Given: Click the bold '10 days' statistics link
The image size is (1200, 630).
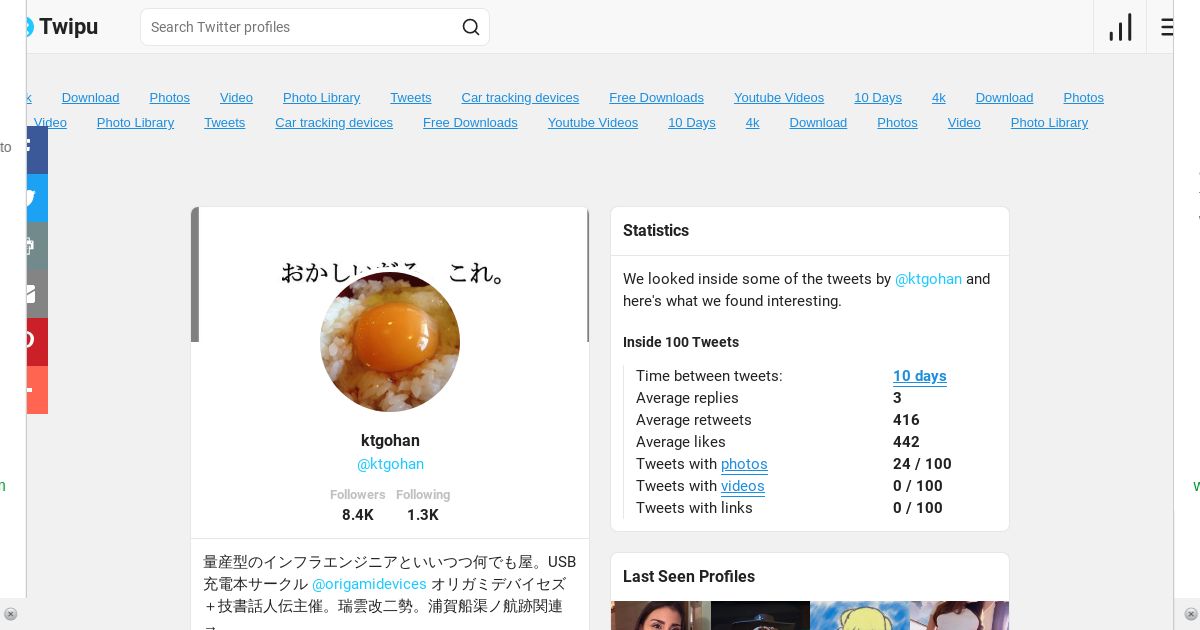Looking at the screenshot, I should click(919, 376).
